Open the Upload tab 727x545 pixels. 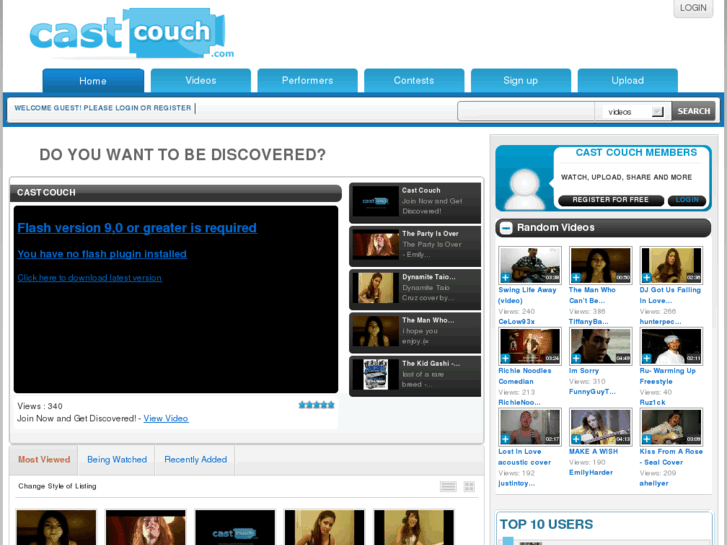pos(627,80)
